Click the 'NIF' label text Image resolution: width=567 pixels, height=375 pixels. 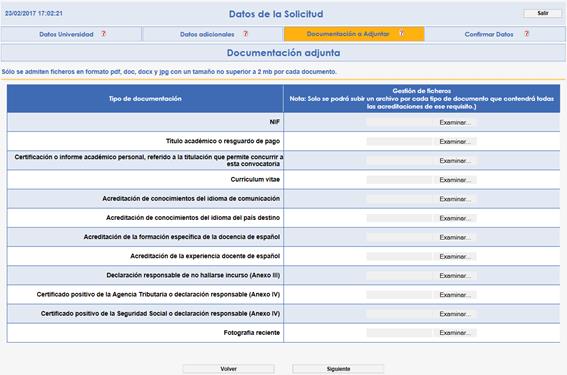[275, 122]
